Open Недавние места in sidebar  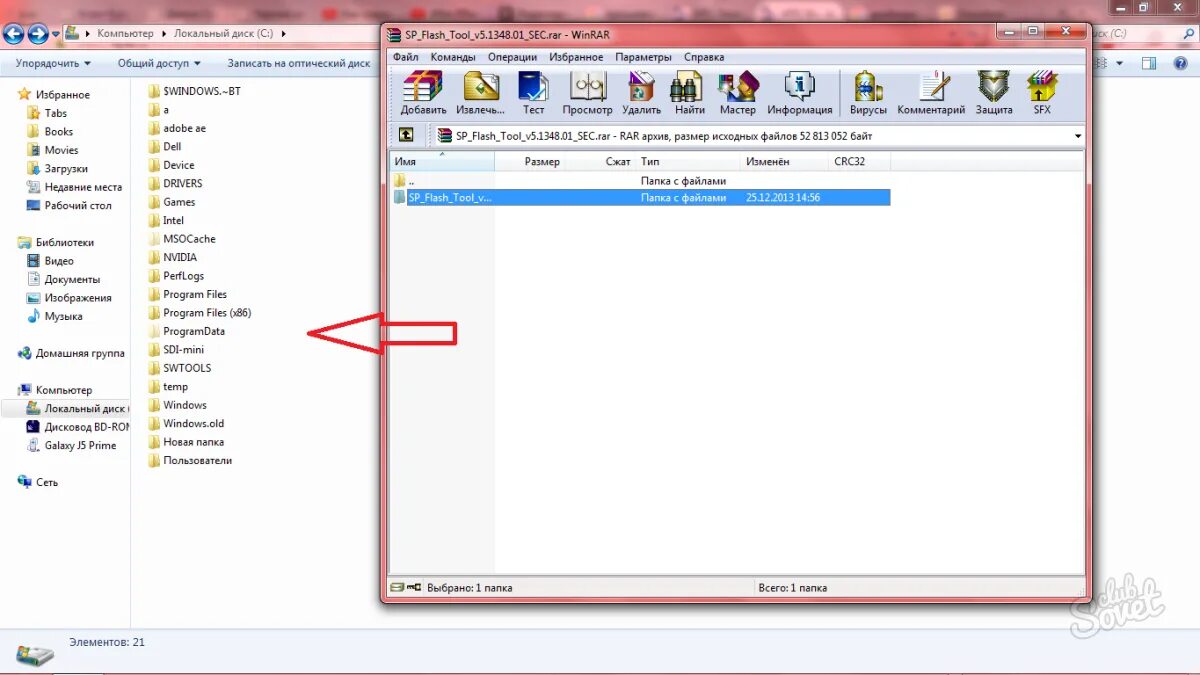click(x=74, y=187)
